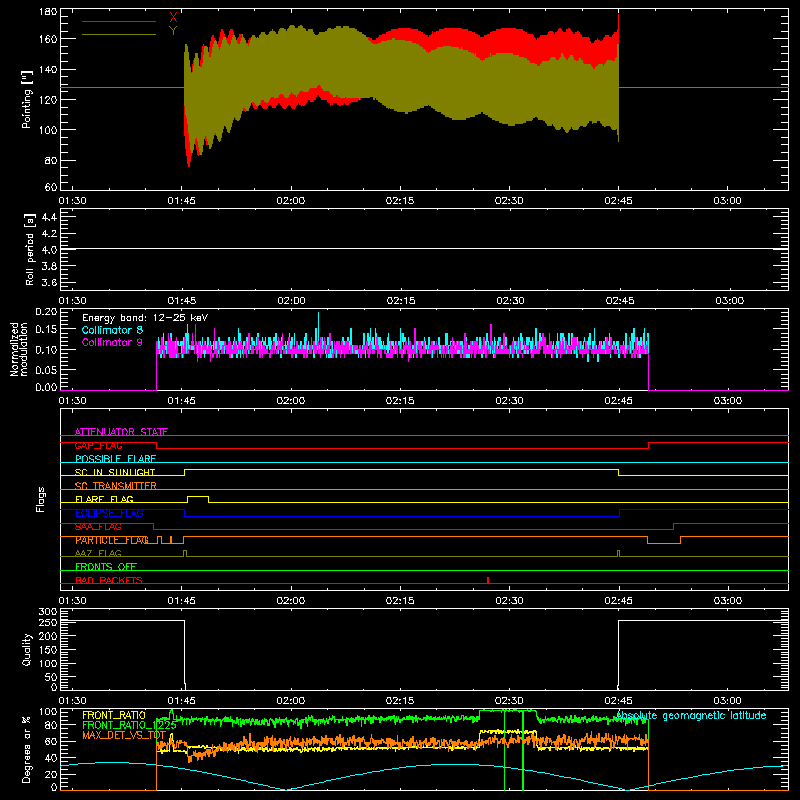Screen dimensions: 800x800
Task: Click the red spike on BAD_PACKETS trace
Action: (488, 580)
